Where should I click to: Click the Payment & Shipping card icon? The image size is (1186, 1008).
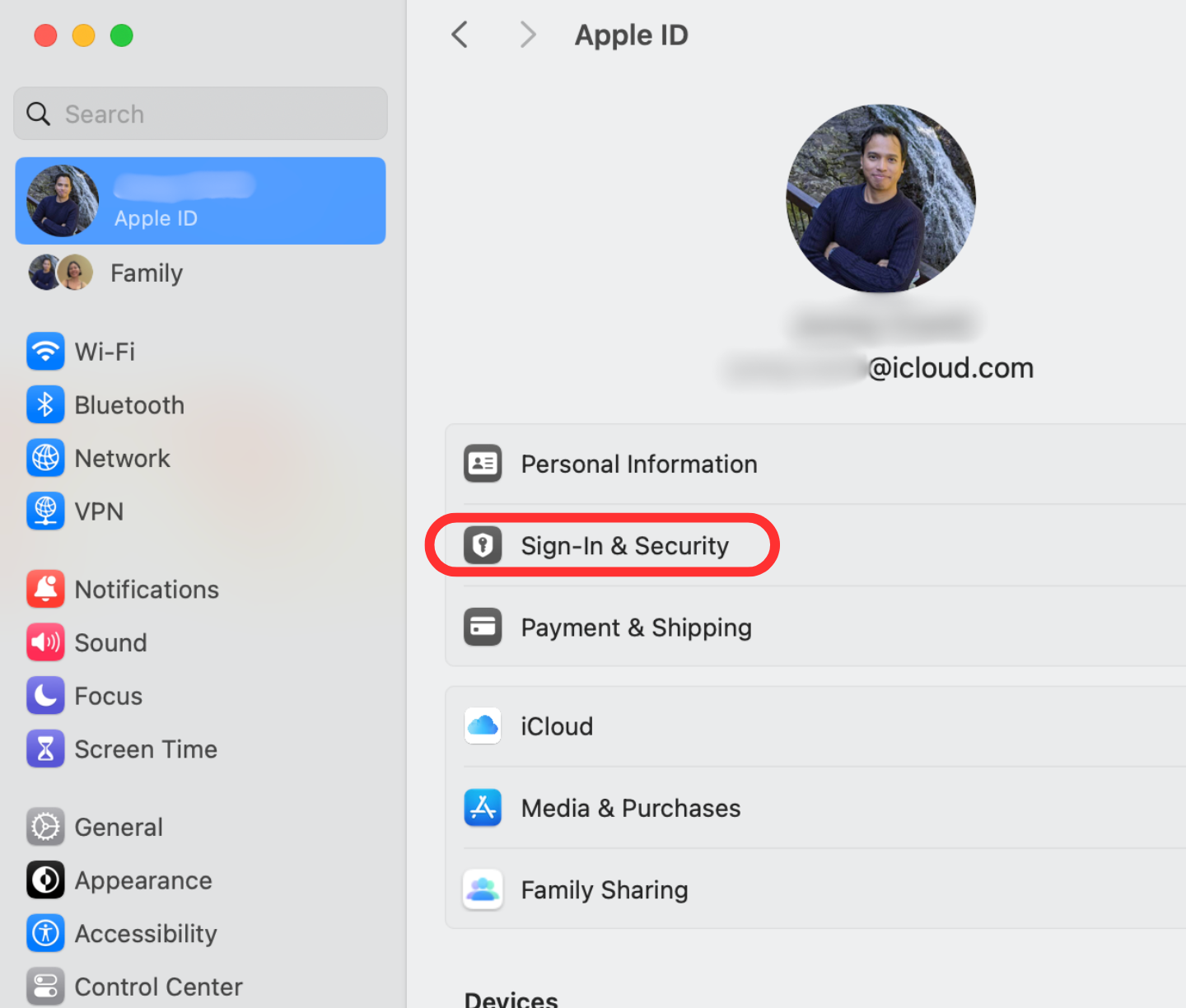click(x=483, y=628)
